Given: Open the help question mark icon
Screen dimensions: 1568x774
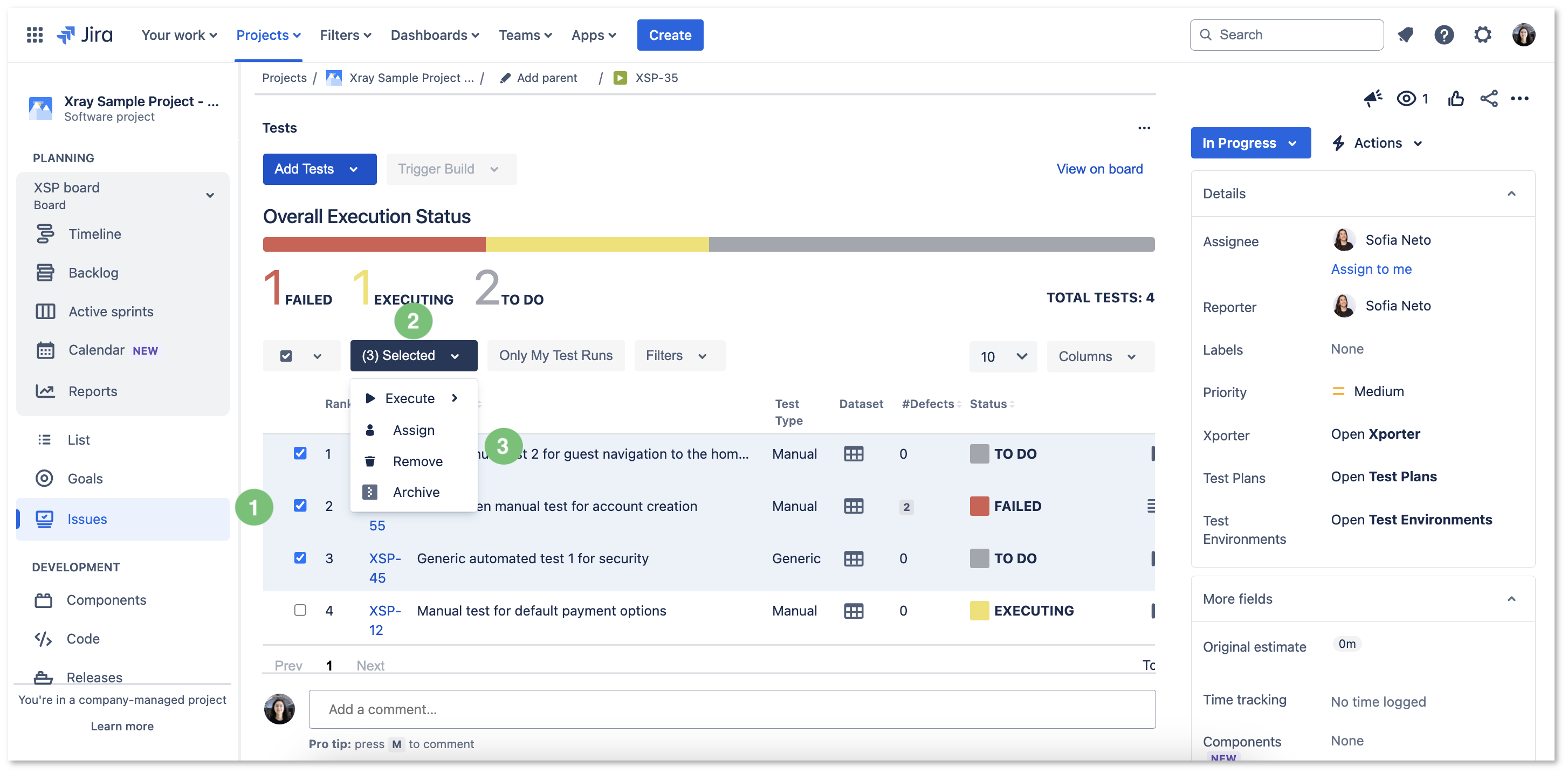Looking at the screenshot, I should pos(1444,34).
